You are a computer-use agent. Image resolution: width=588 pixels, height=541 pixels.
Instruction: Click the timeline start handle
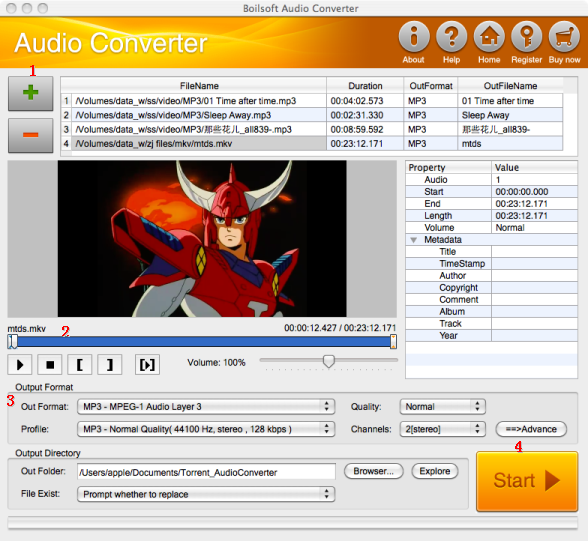(13, 342)
